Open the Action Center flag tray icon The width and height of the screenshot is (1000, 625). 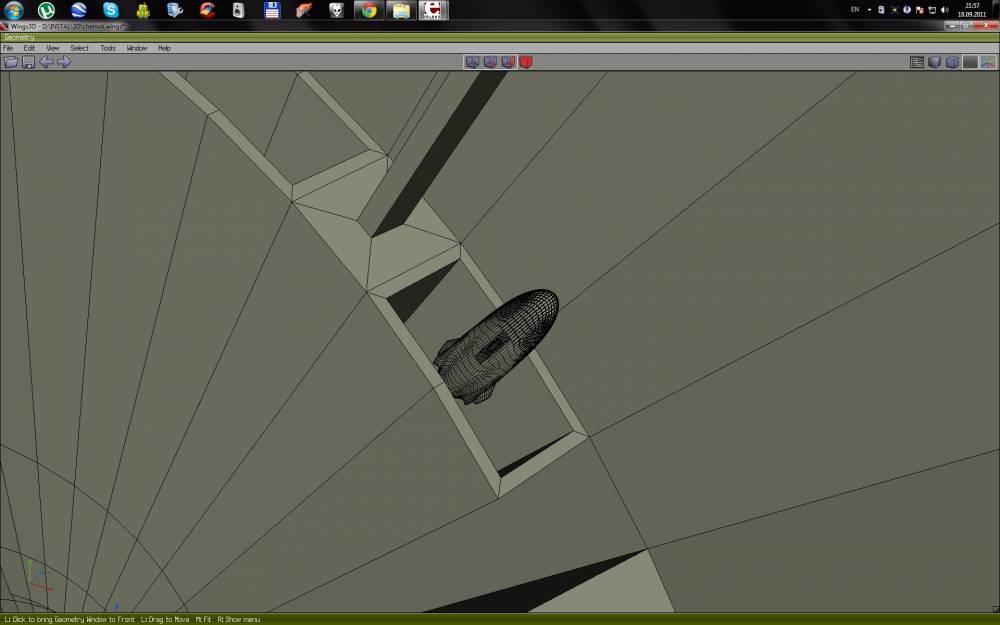(919, 10)
